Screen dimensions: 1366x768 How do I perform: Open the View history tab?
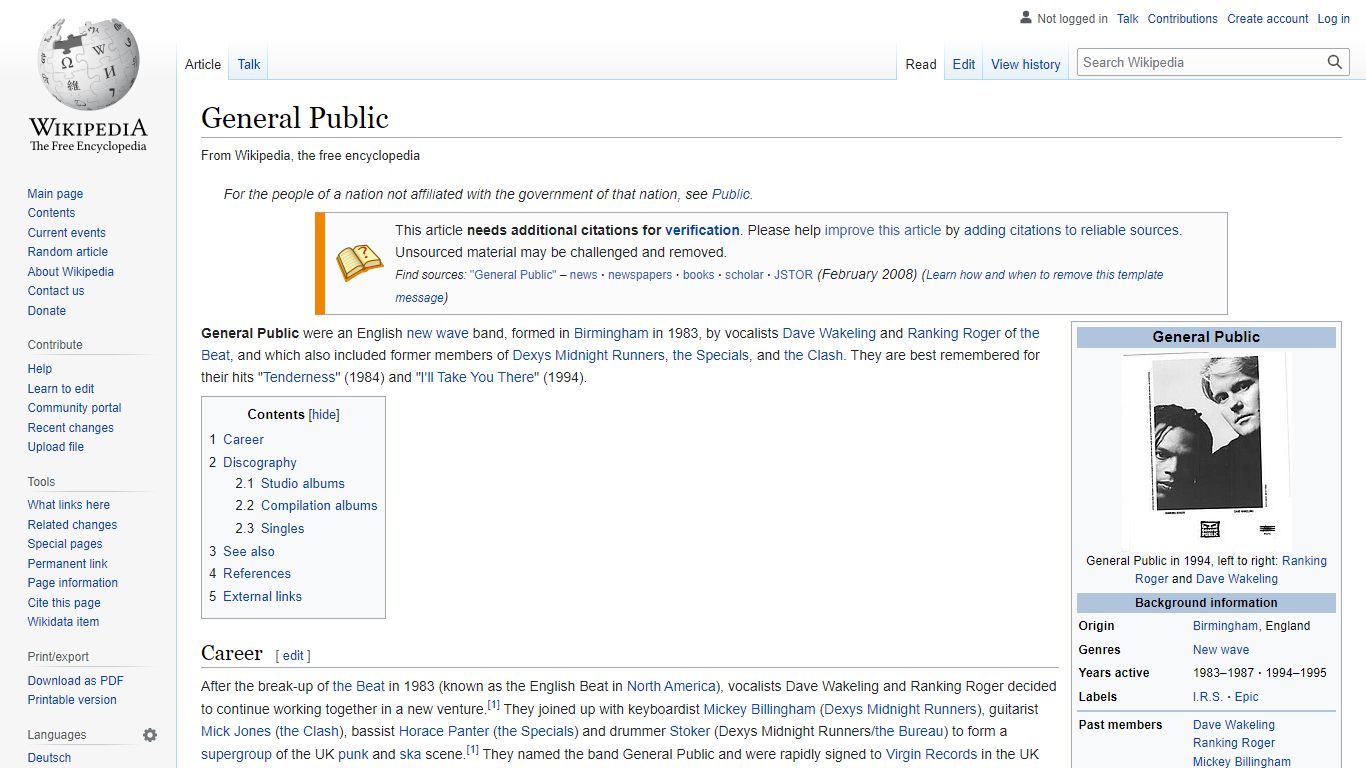point(1025,64)
